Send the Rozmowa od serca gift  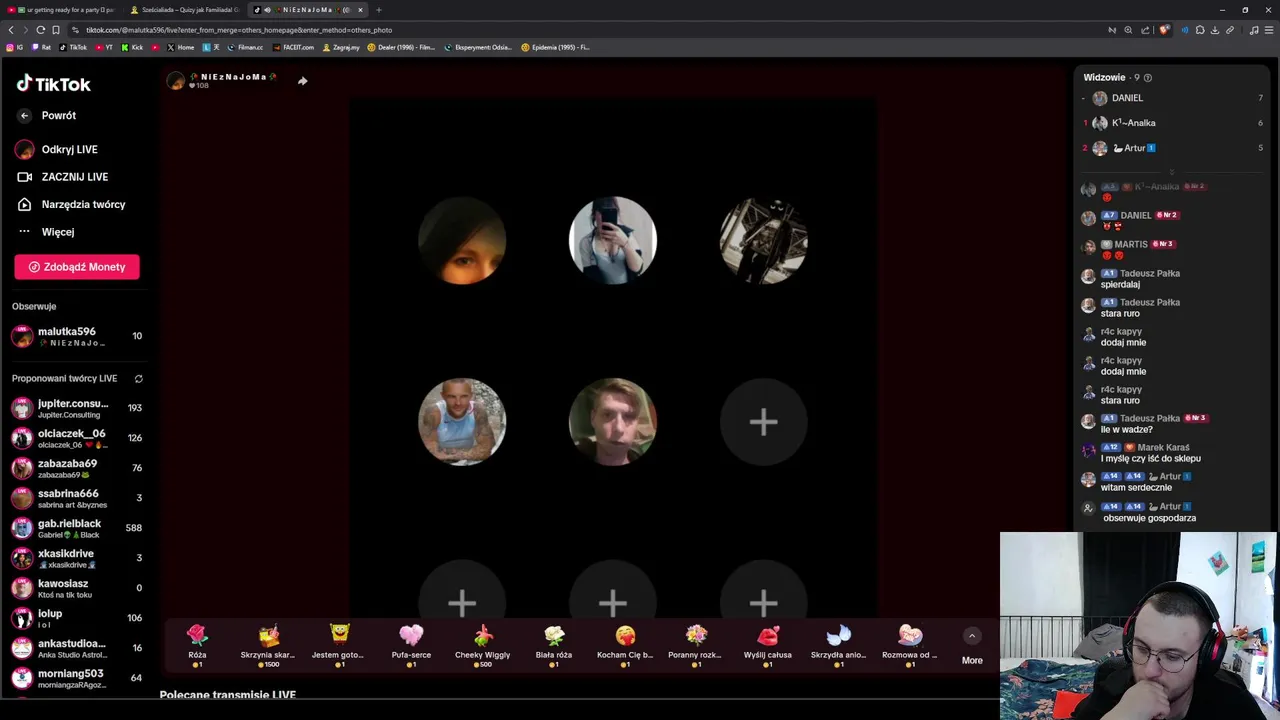[910, 644]
